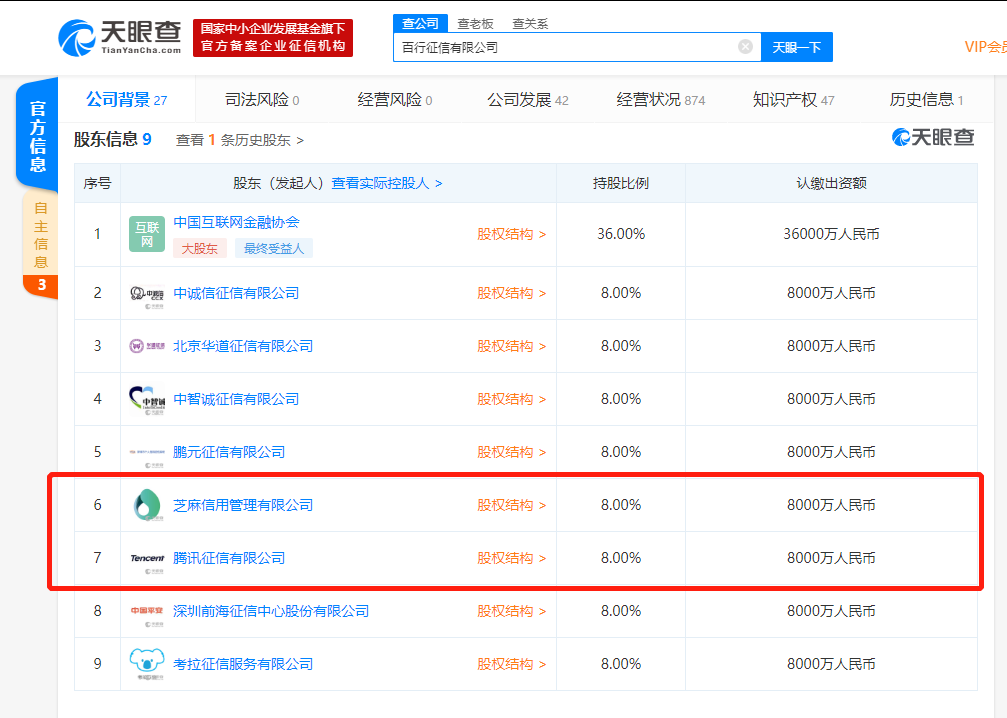Click the 持股比例 column header
This screenshot has height=718, width=1007.
[621, 183]
